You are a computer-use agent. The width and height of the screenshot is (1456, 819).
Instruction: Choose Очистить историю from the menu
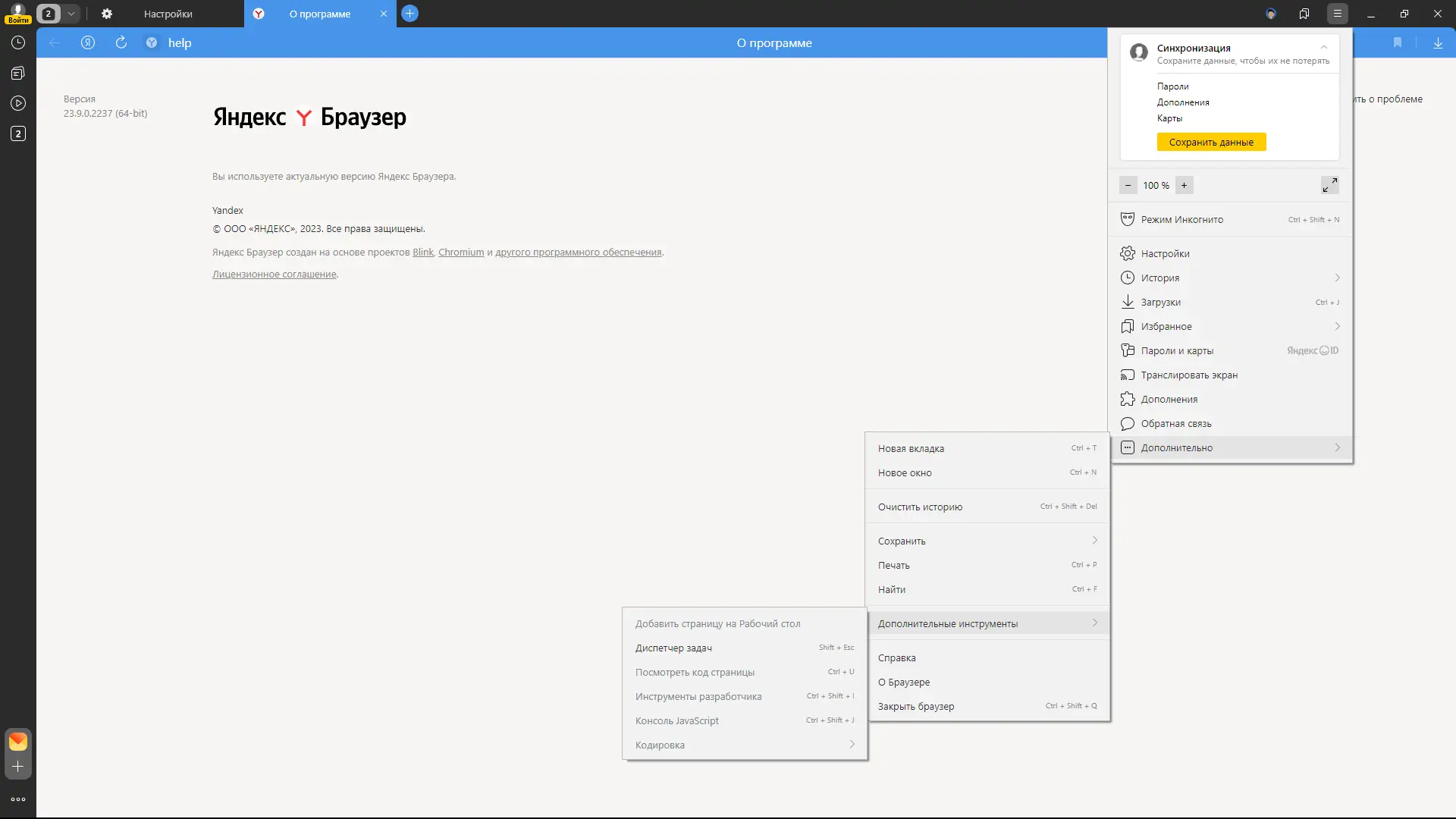click(x=920, y=507)
